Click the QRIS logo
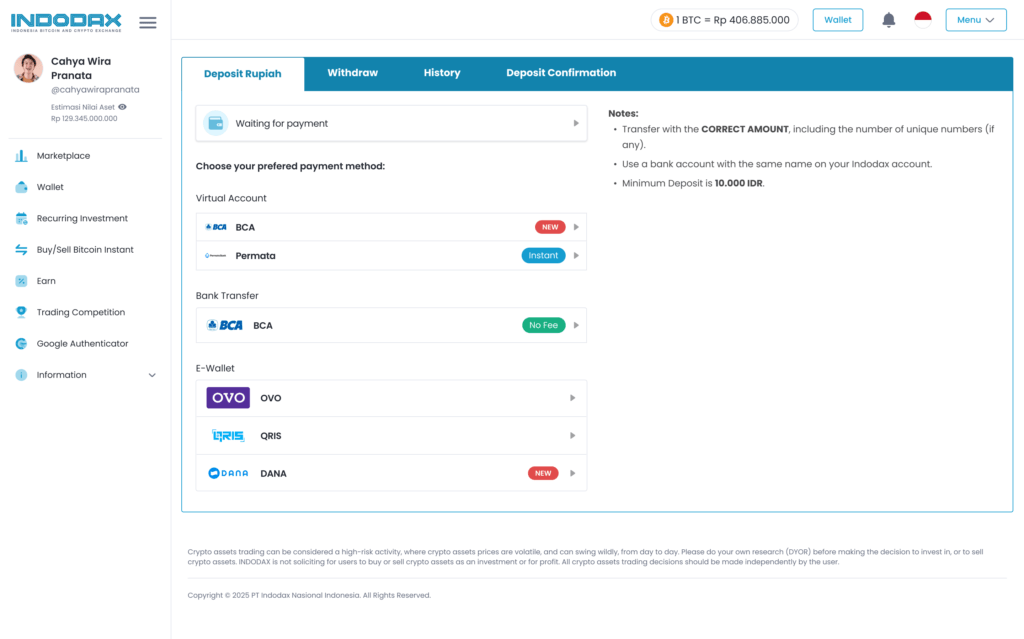 (x=228, y=436)
